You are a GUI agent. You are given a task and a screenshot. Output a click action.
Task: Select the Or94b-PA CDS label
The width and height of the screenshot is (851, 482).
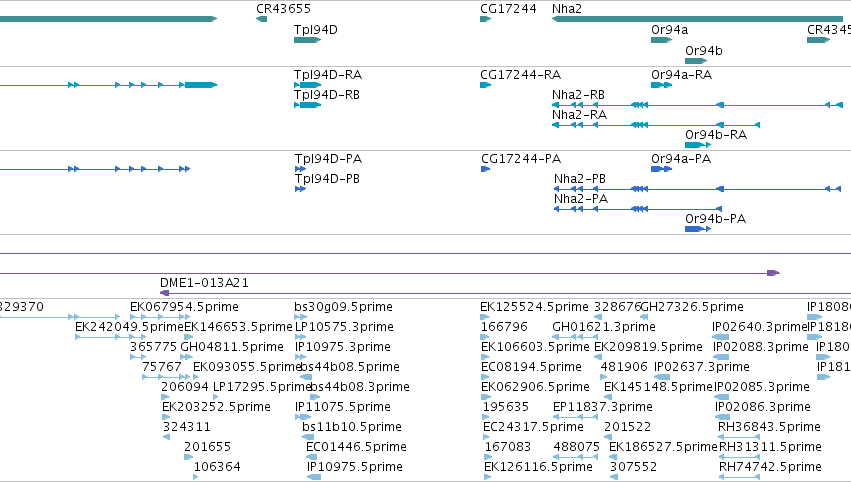coord(715,219)
